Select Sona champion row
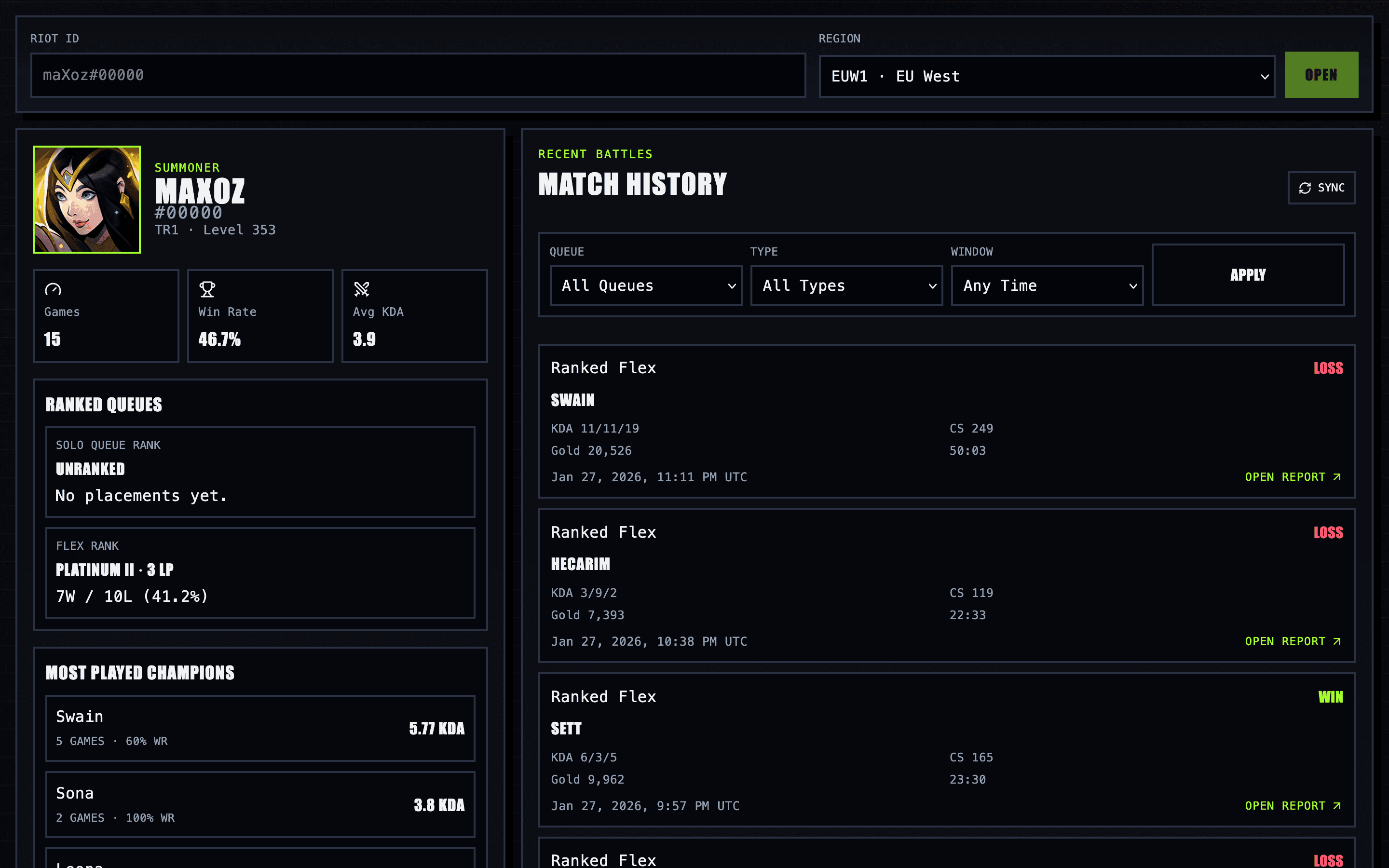The image size is (1389, 868). [260, 804]
